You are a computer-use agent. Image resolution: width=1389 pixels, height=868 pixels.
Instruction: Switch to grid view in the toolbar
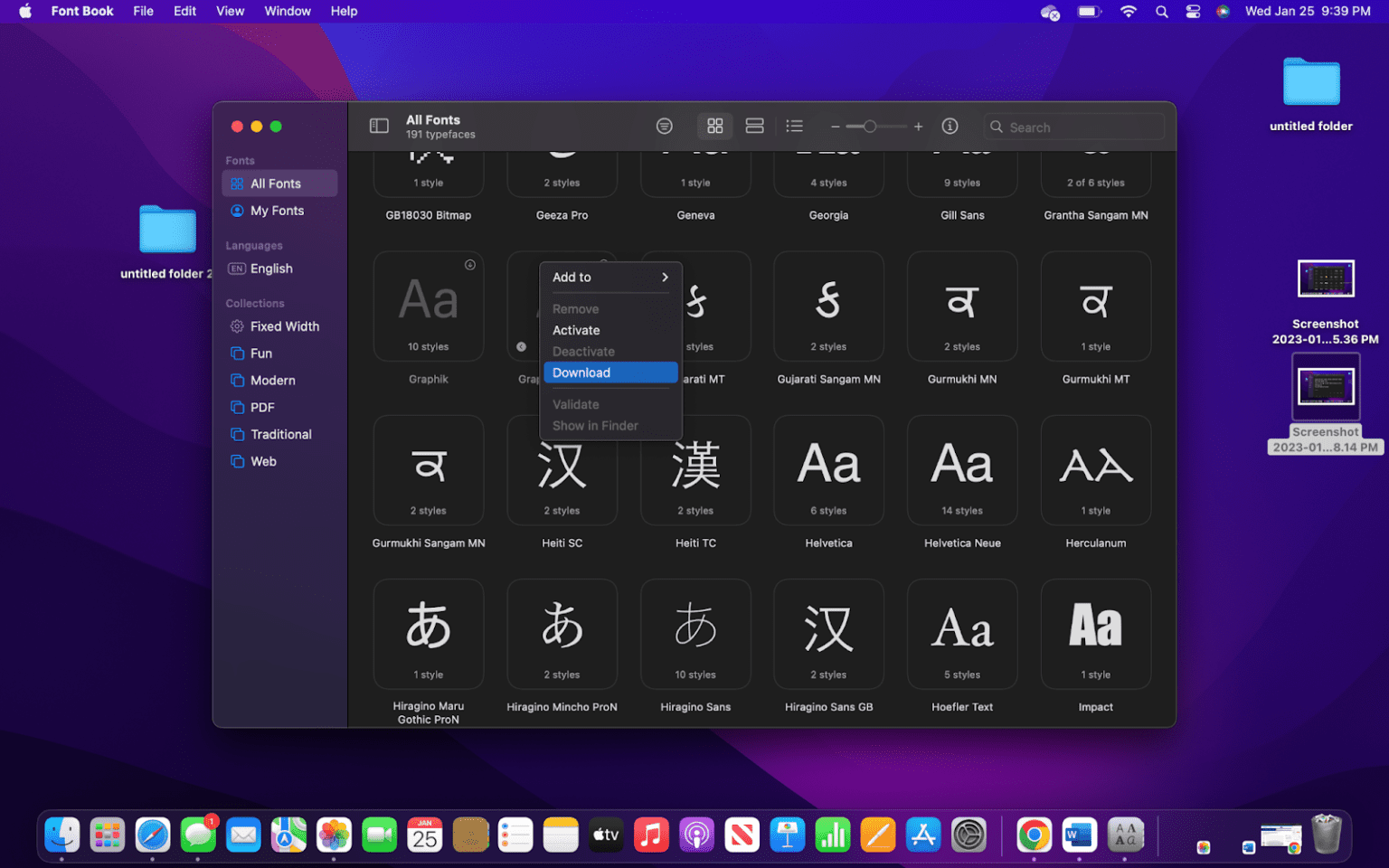(715, 126)
